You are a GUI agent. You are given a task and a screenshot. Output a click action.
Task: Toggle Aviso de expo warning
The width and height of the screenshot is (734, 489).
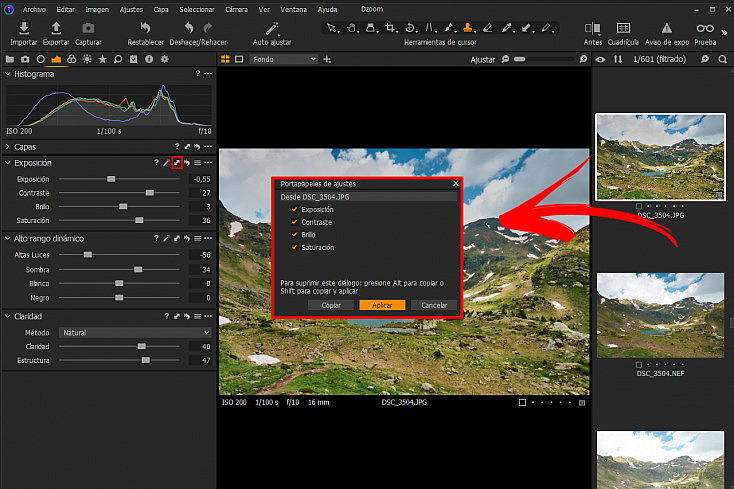coord(667,29)
